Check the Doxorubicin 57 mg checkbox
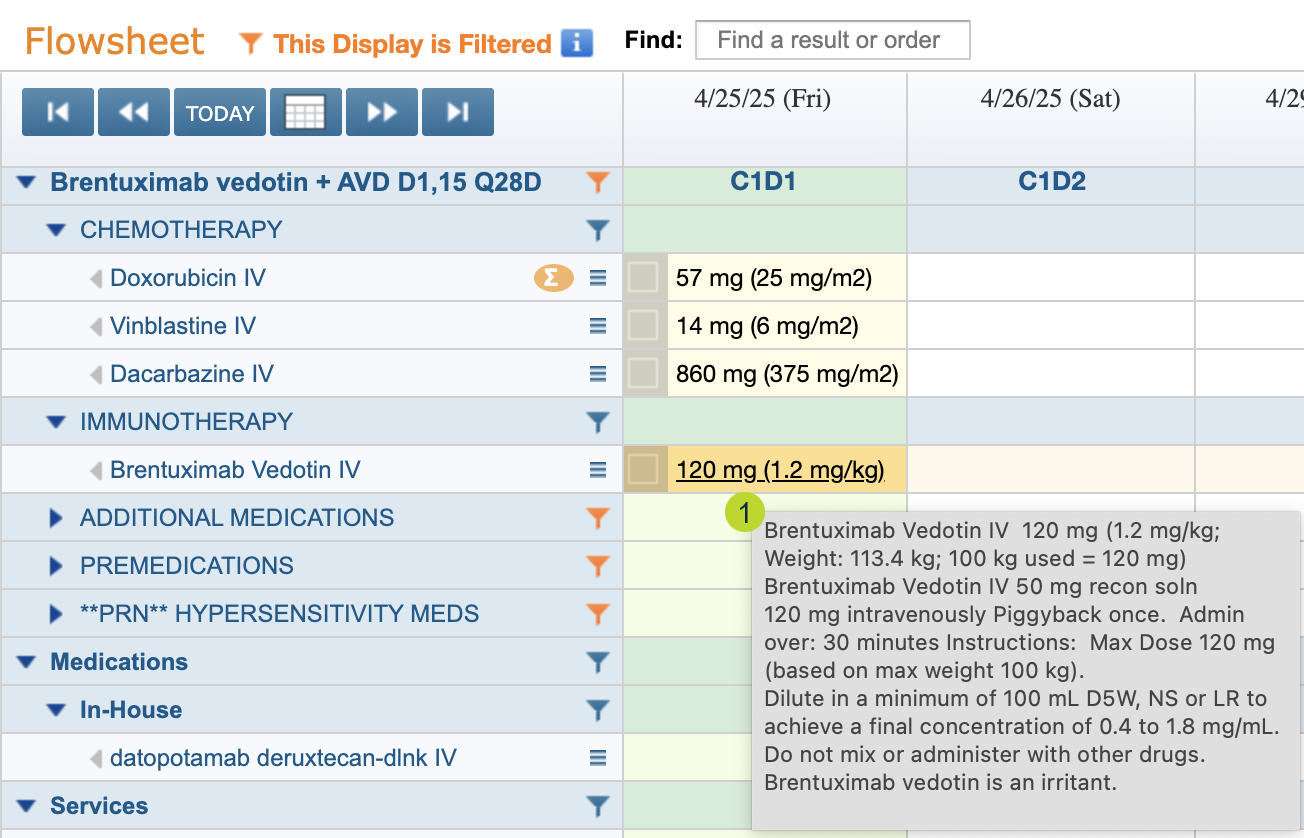The width and height of the screenshot is (1304, 838). [x=643, y=278]
